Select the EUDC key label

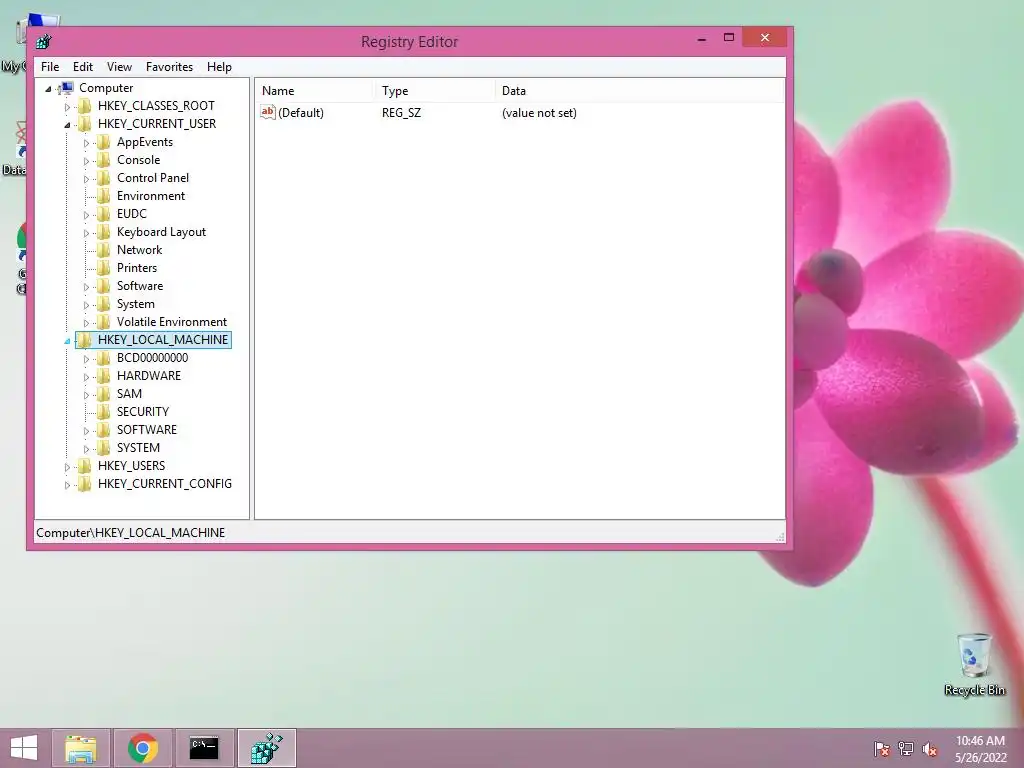[132, 214]
